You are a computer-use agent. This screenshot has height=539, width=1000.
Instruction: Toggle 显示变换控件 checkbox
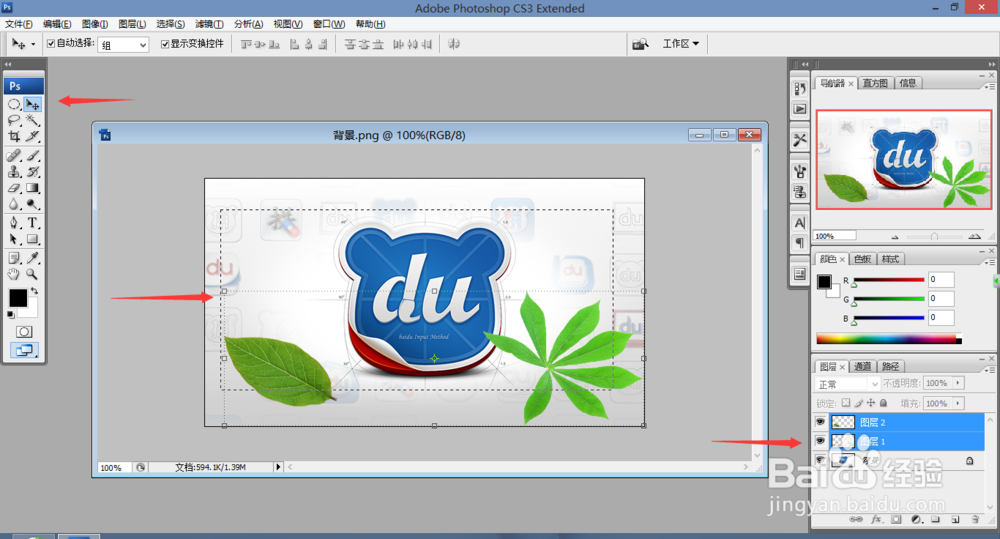tap(165, 43)
